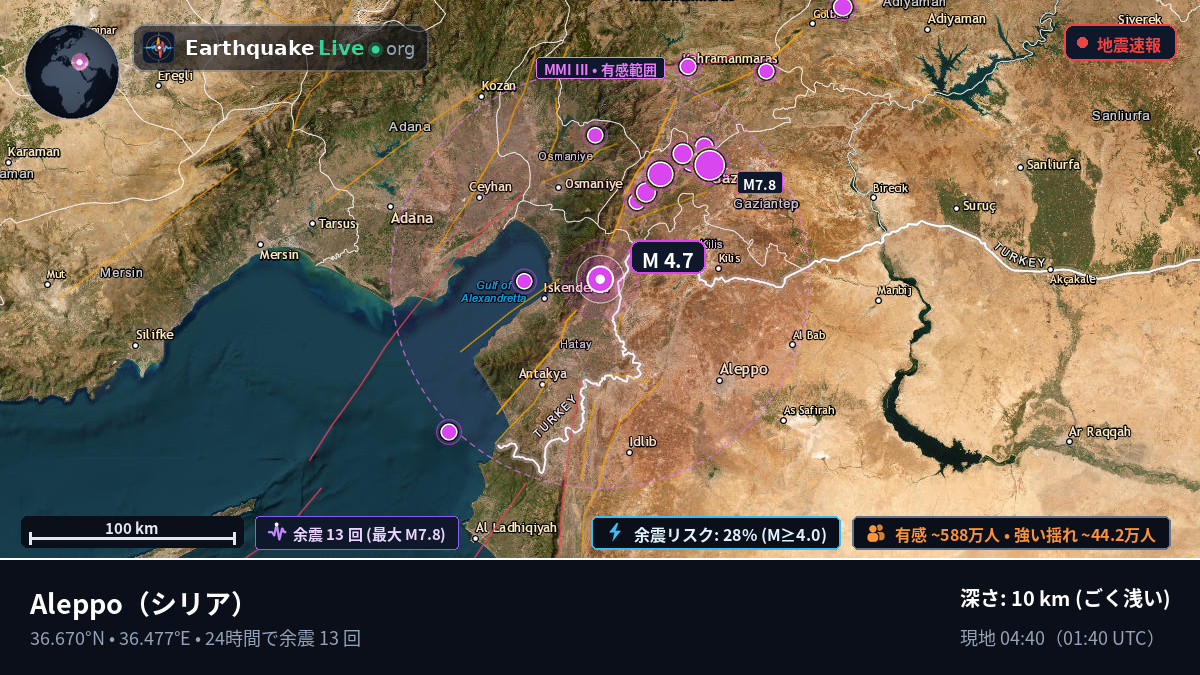
Task: Click the Gaziantep city label
Action: (x=766, y=204)
